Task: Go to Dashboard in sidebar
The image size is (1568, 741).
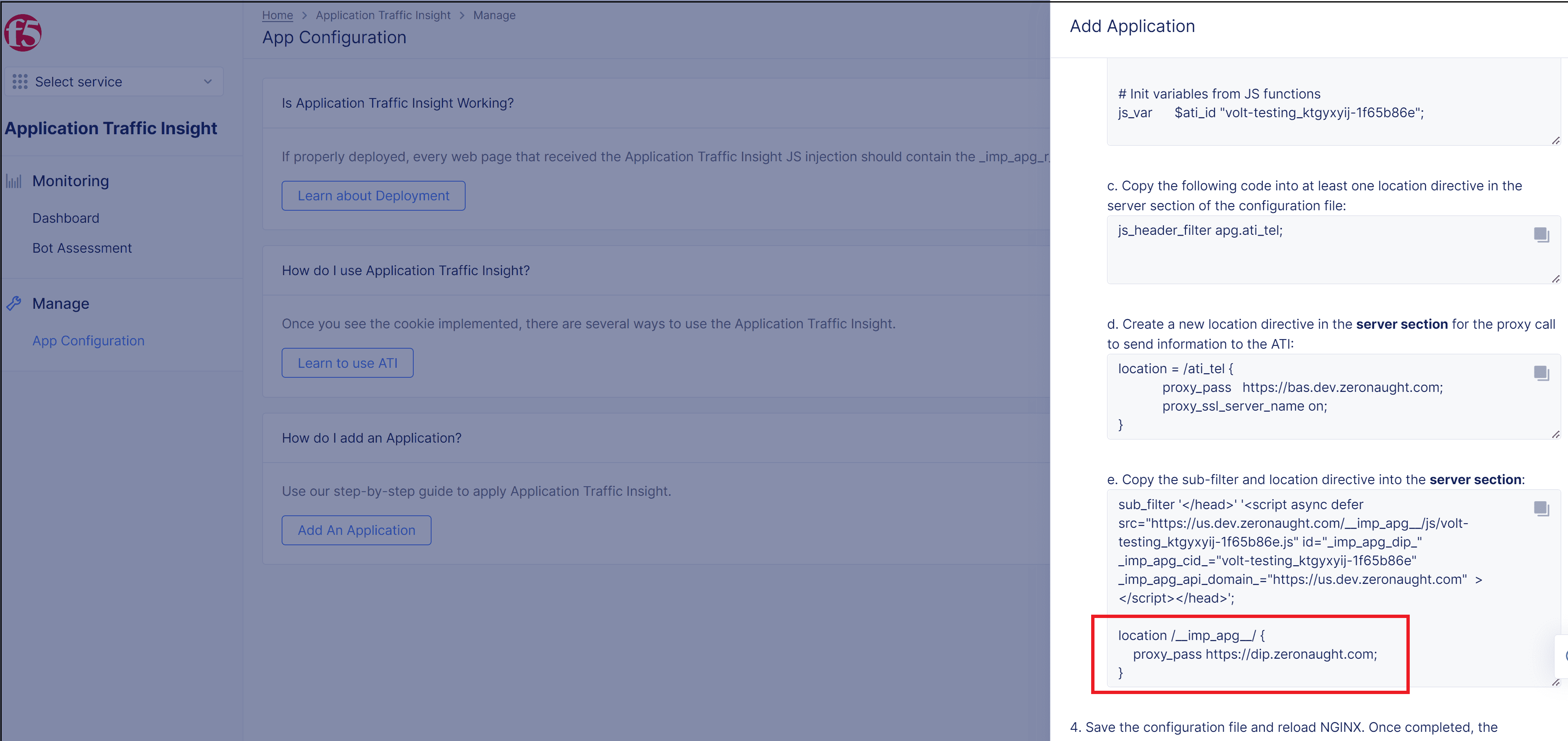Action: (66, 218)
